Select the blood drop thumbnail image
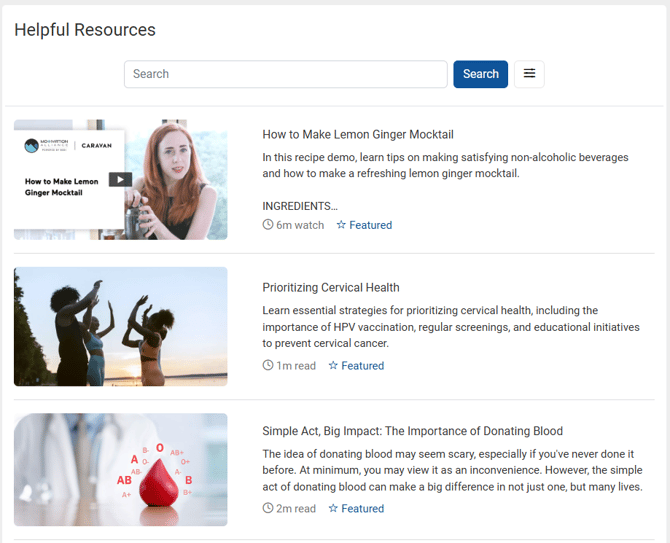This screenshot has height=543, width=670. [x=121, y=470]
